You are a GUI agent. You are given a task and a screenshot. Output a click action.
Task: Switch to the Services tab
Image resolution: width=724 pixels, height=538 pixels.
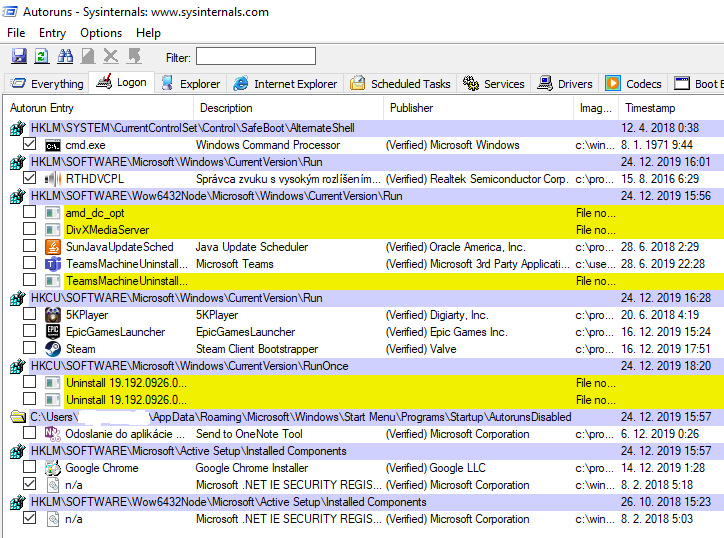(494, 84)
